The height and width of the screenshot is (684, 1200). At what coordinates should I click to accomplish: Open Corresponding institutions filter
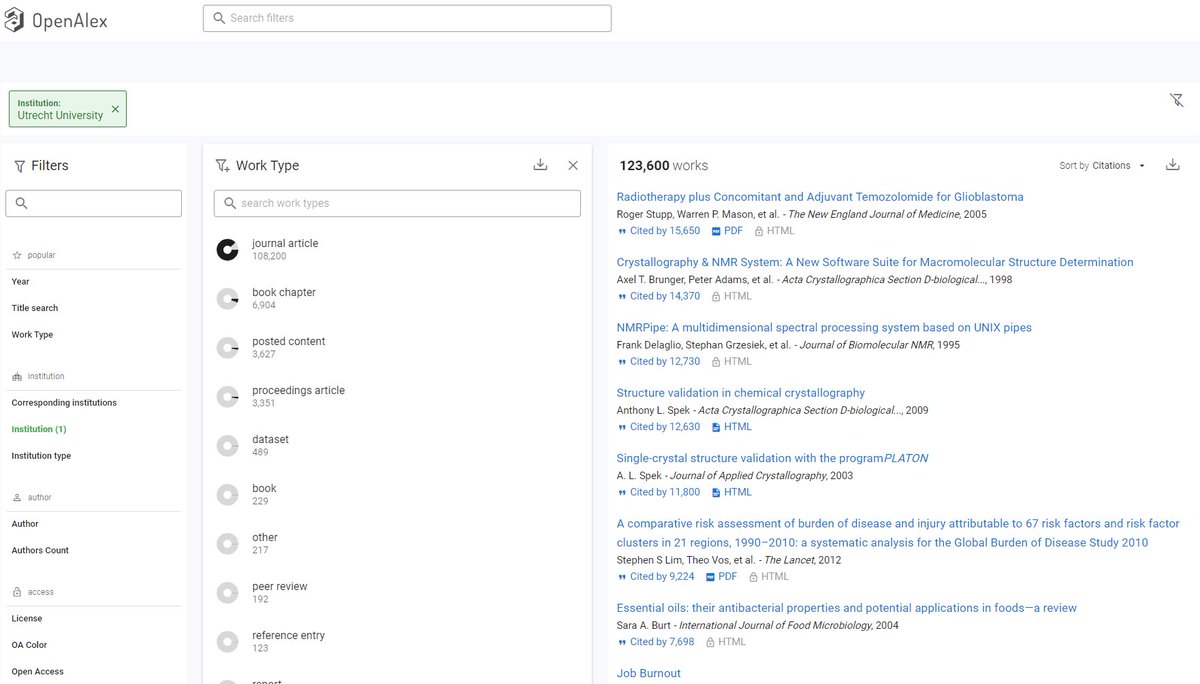(x=64, y=403)
